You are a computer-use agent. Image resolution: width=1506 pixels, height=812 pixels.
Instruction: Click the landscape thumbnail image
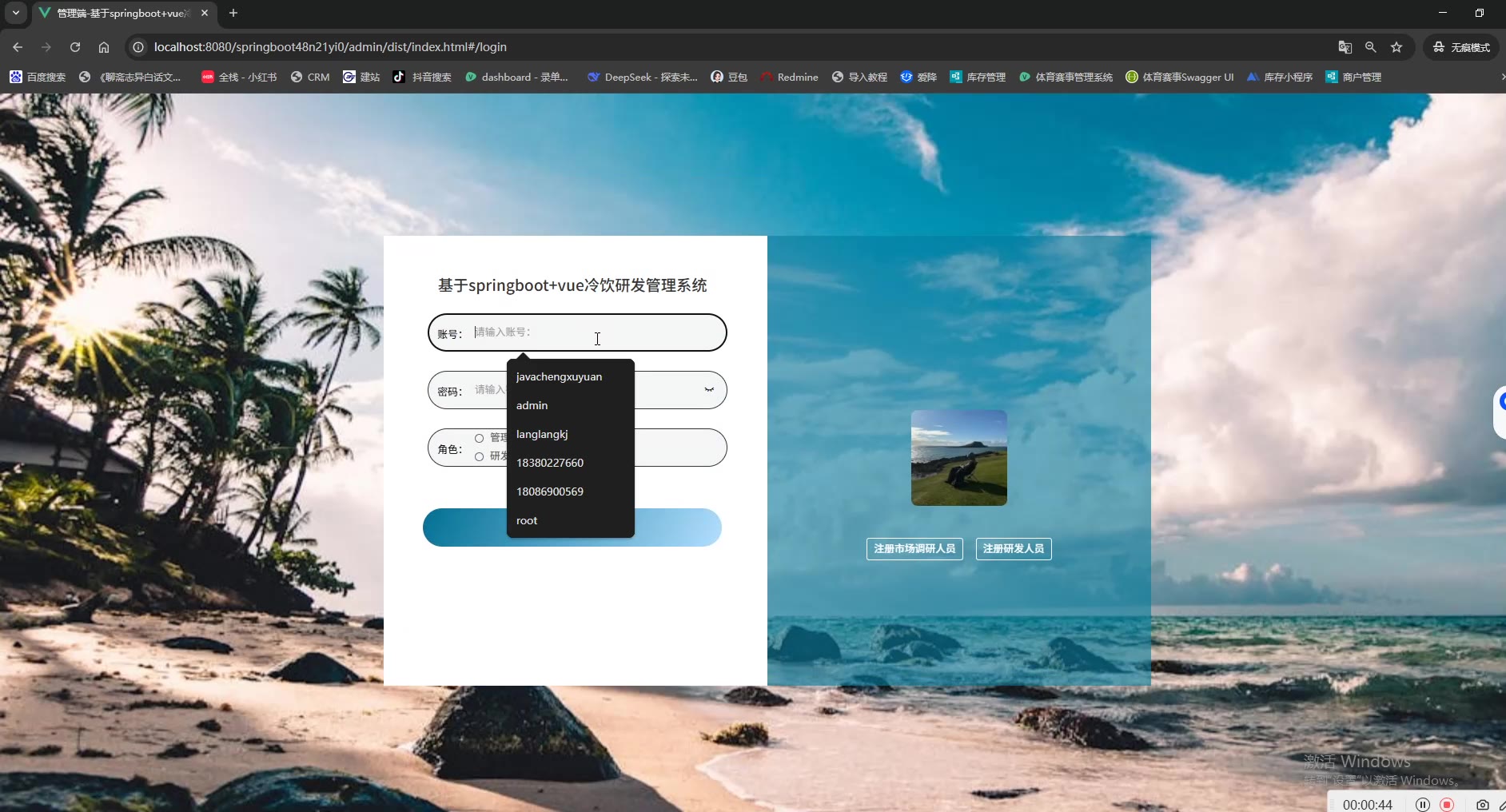click(x=958, y=458)
